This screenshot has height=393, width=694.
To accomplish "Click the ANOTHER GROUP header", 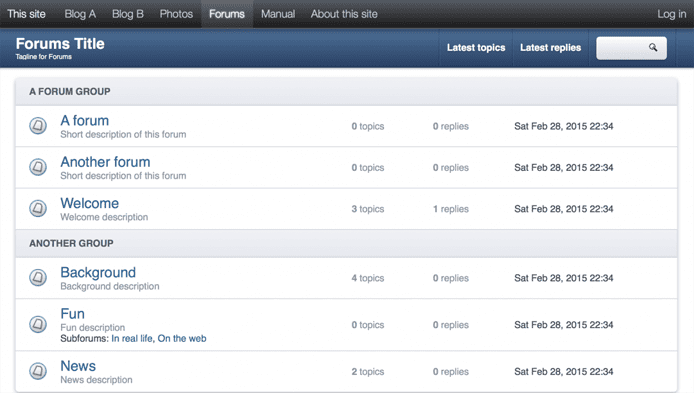I will [71, 243].
